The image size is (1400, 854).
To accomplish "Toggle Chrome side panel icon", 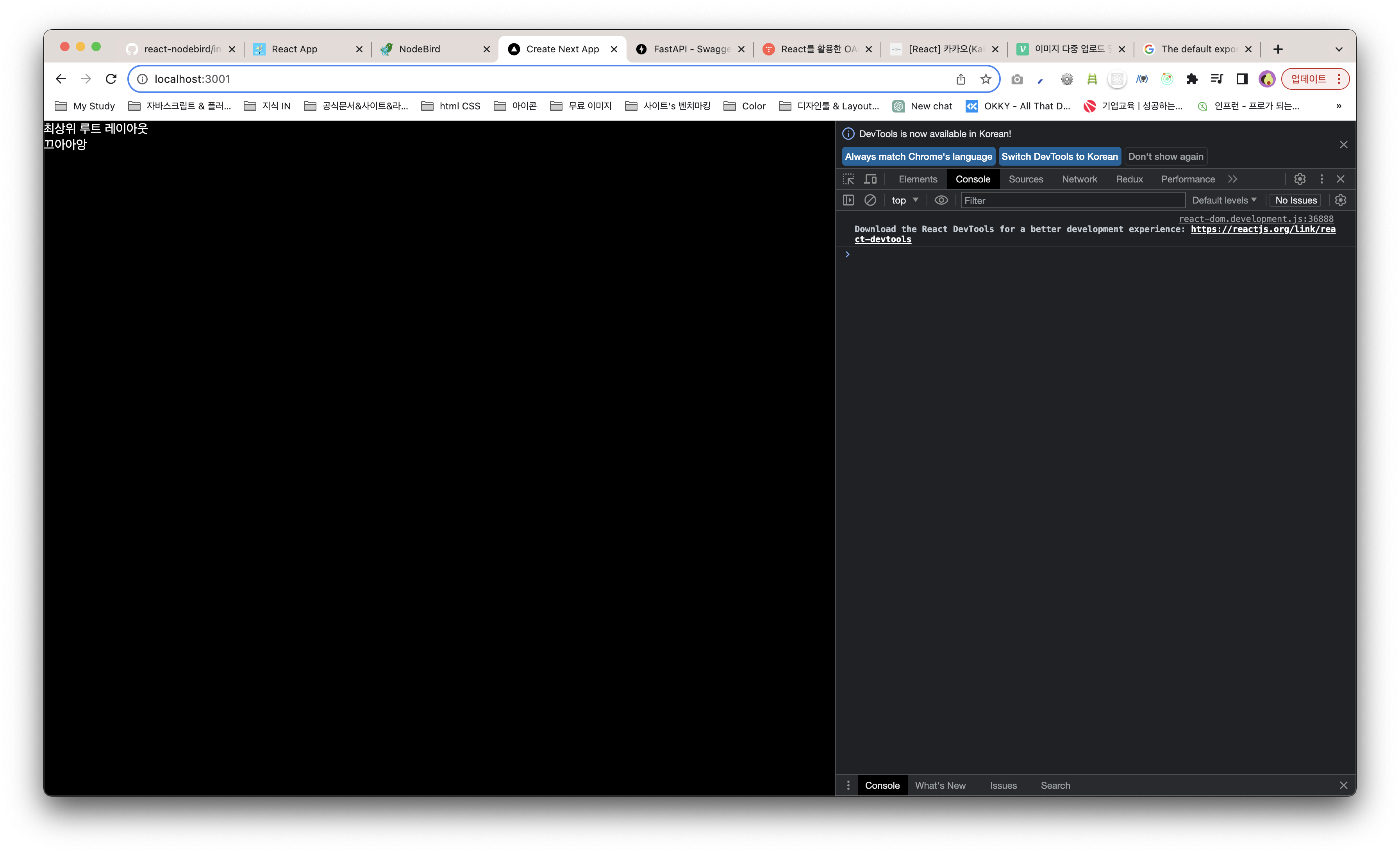I will coord(1242,79).
